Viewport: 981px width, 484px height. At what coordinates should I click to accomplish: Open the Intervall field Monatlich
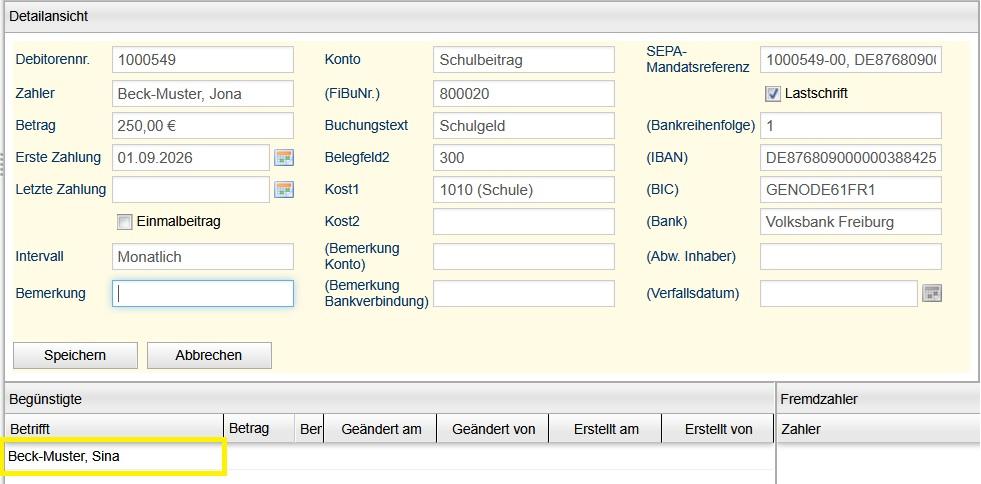click(203, 256)
